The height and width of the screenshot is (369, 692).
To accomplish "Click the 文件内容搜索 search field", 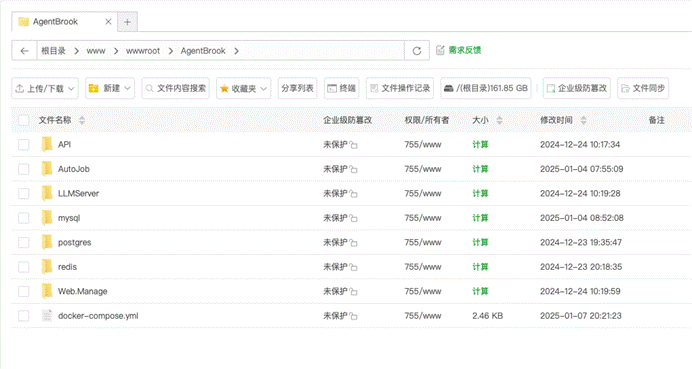I will point(176,88).
